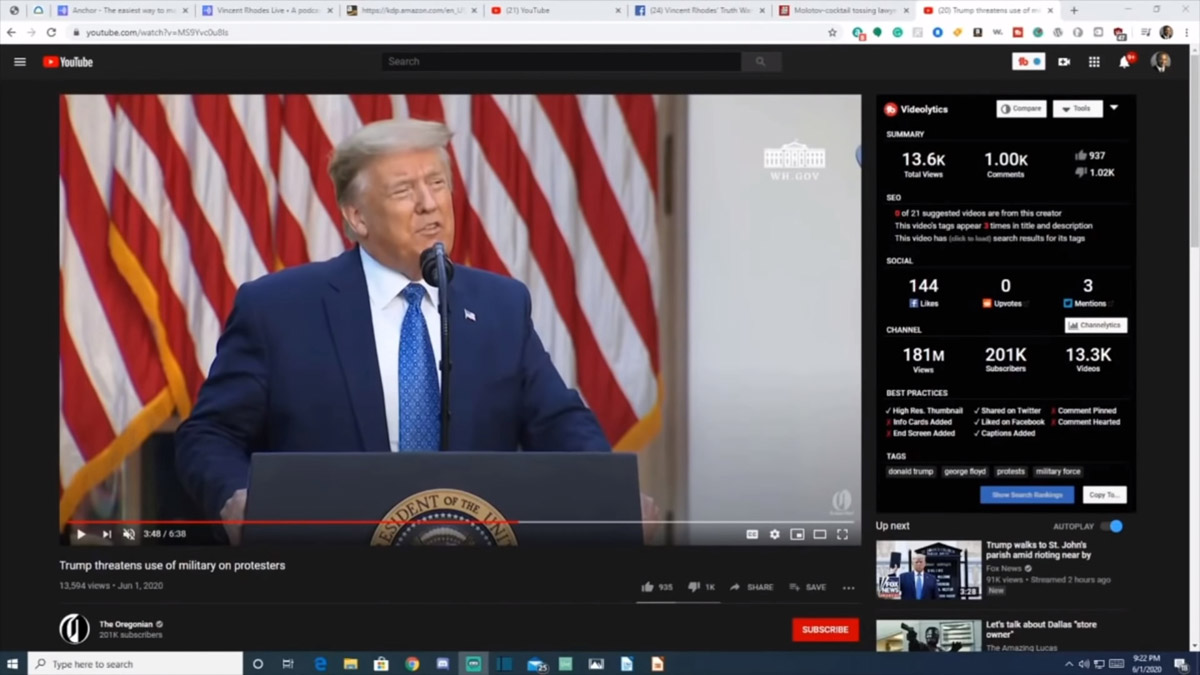
Task: Switch to the Vincent Rhodes Live tab
Action: 265,10
